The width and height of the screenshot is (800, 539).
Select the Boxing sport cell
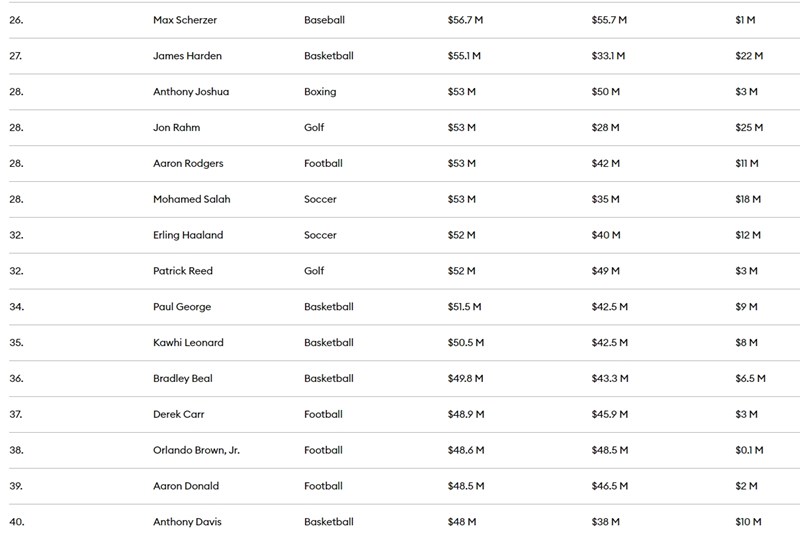point(320,92)
